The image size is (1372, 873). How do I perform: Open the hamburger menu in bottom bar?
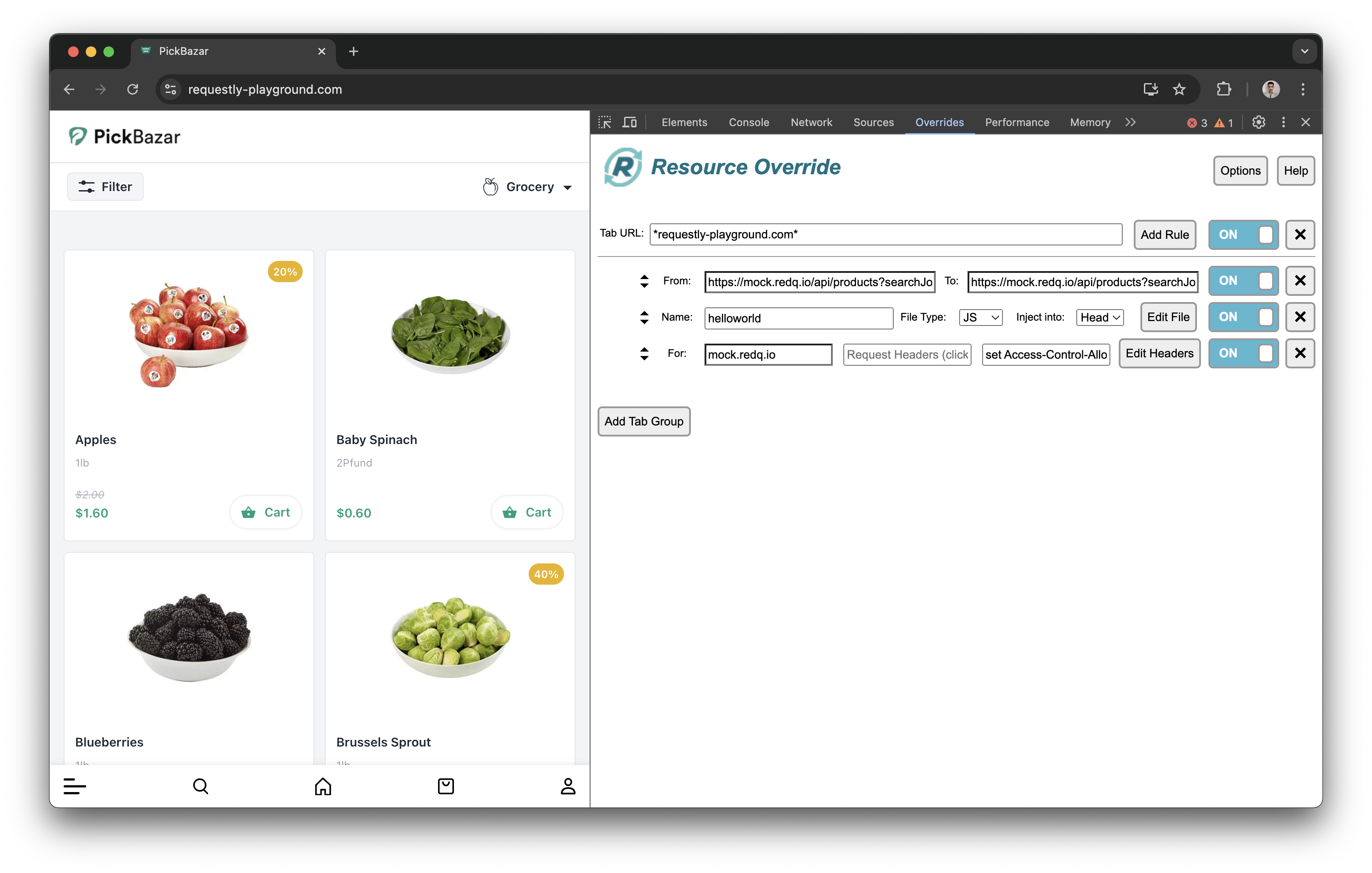pyautogui.click(x=75, y=786)
